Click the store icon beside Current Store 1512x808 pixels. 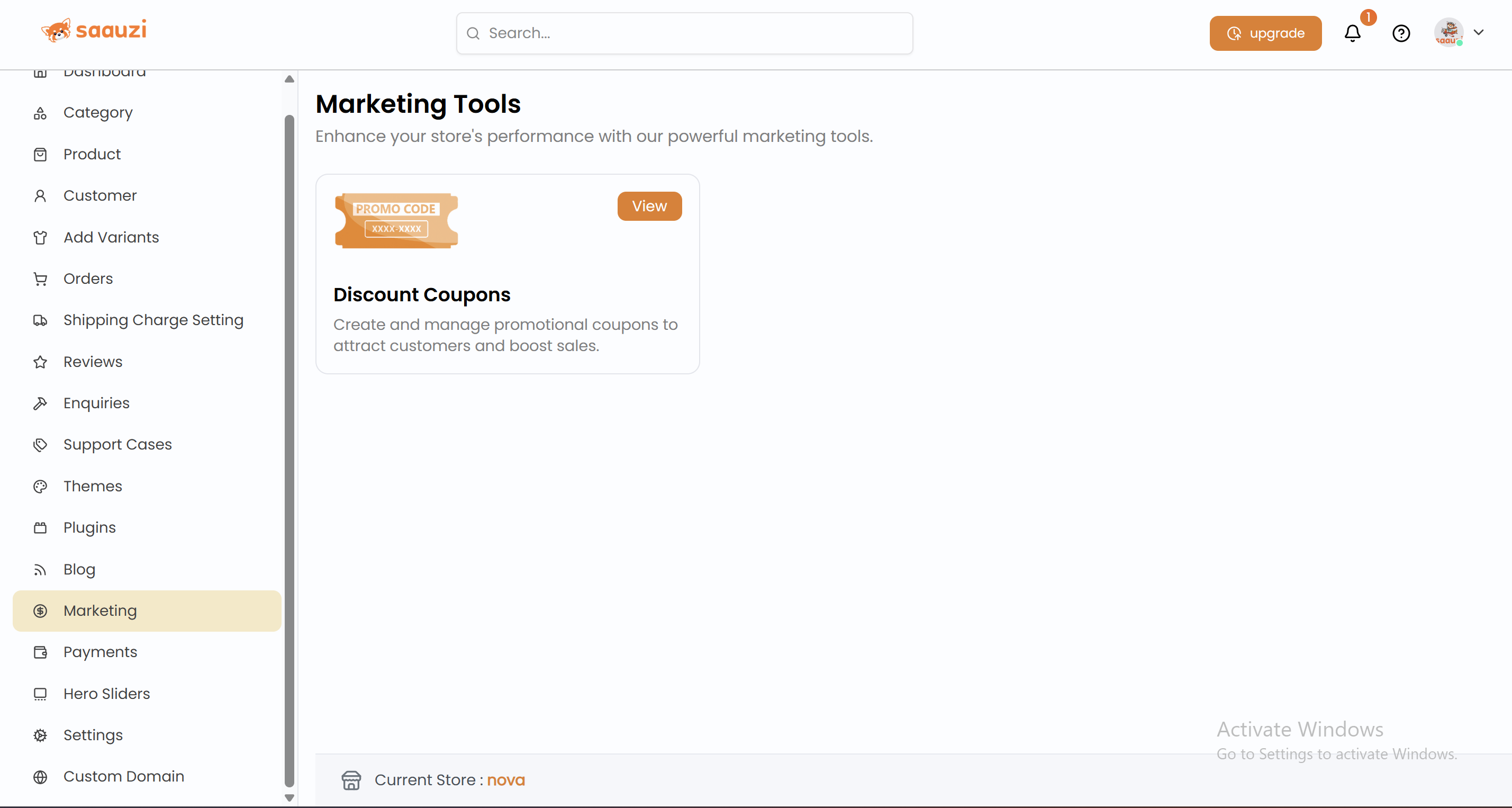[351, 780]
